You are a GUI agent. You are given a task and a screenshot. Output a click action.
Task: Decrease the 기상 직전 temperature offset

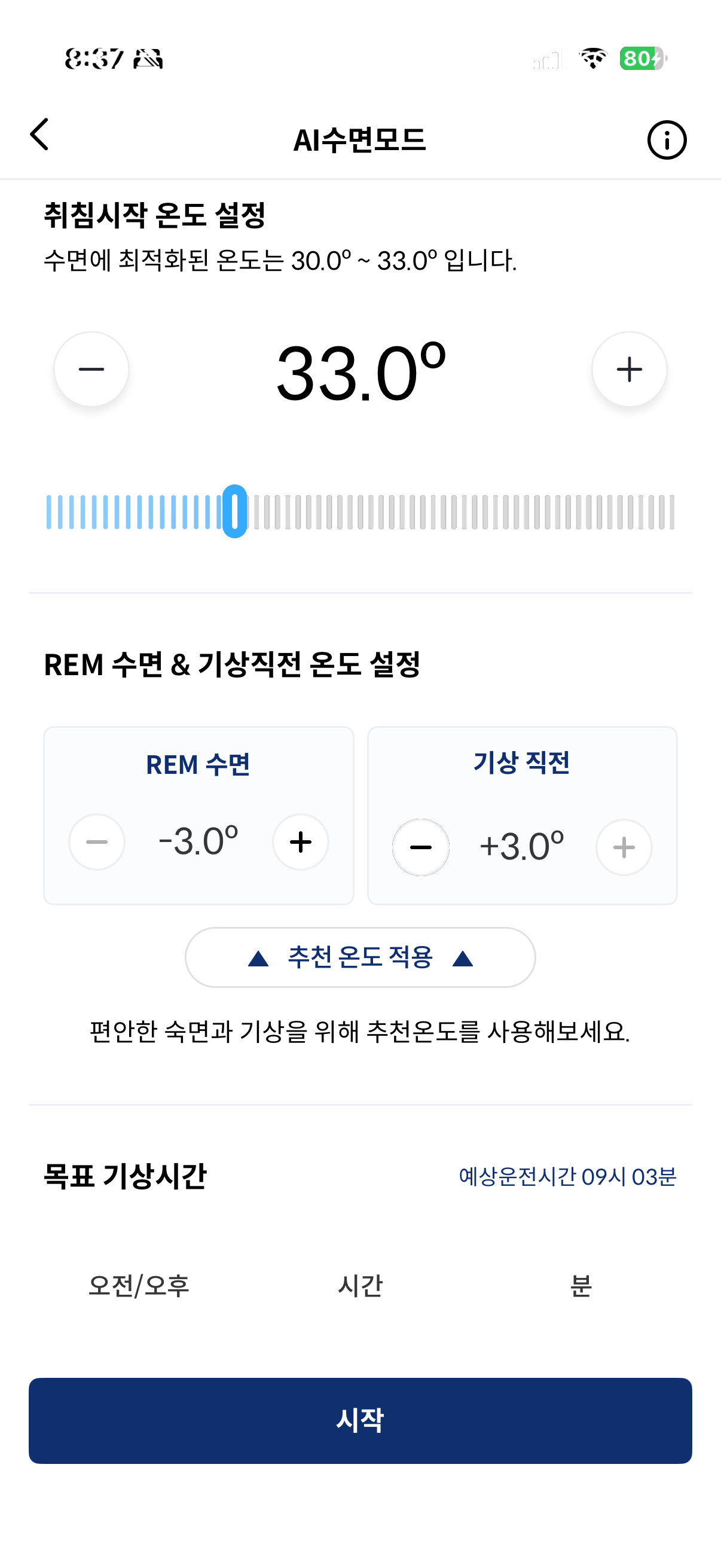coord(420,847)
